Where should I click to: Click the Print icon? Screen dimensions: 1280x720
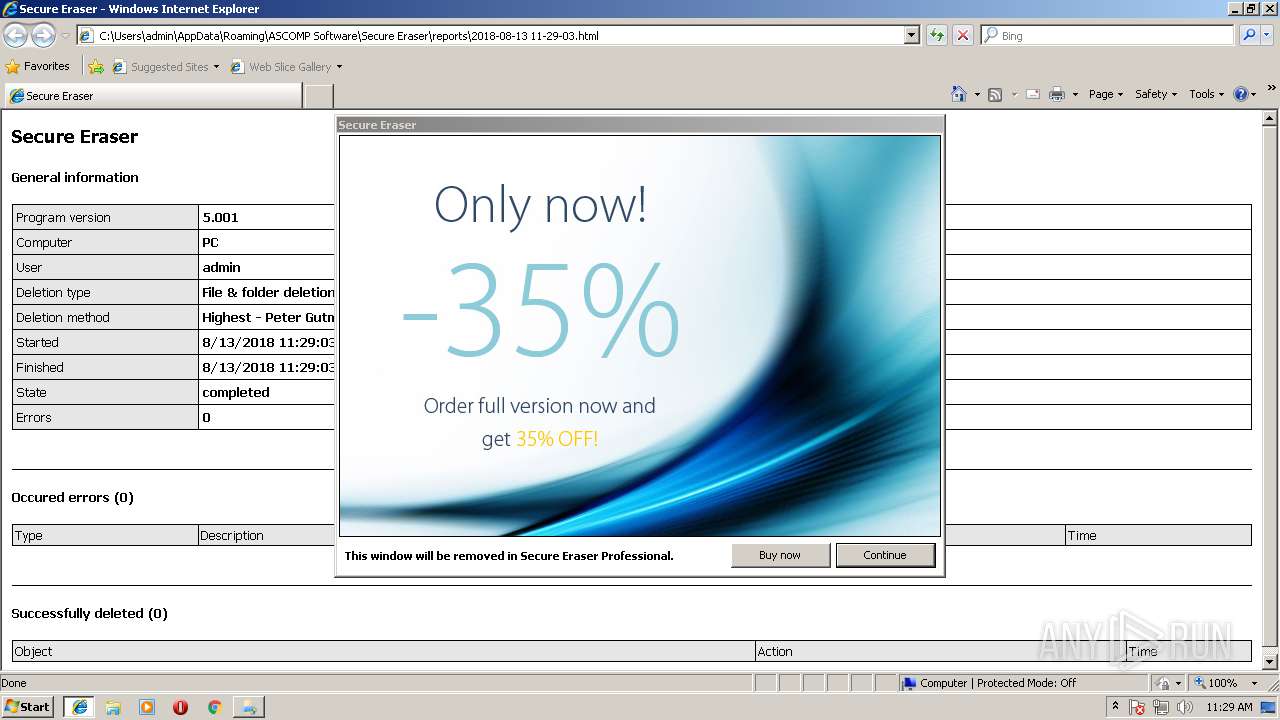point(1057,94)
